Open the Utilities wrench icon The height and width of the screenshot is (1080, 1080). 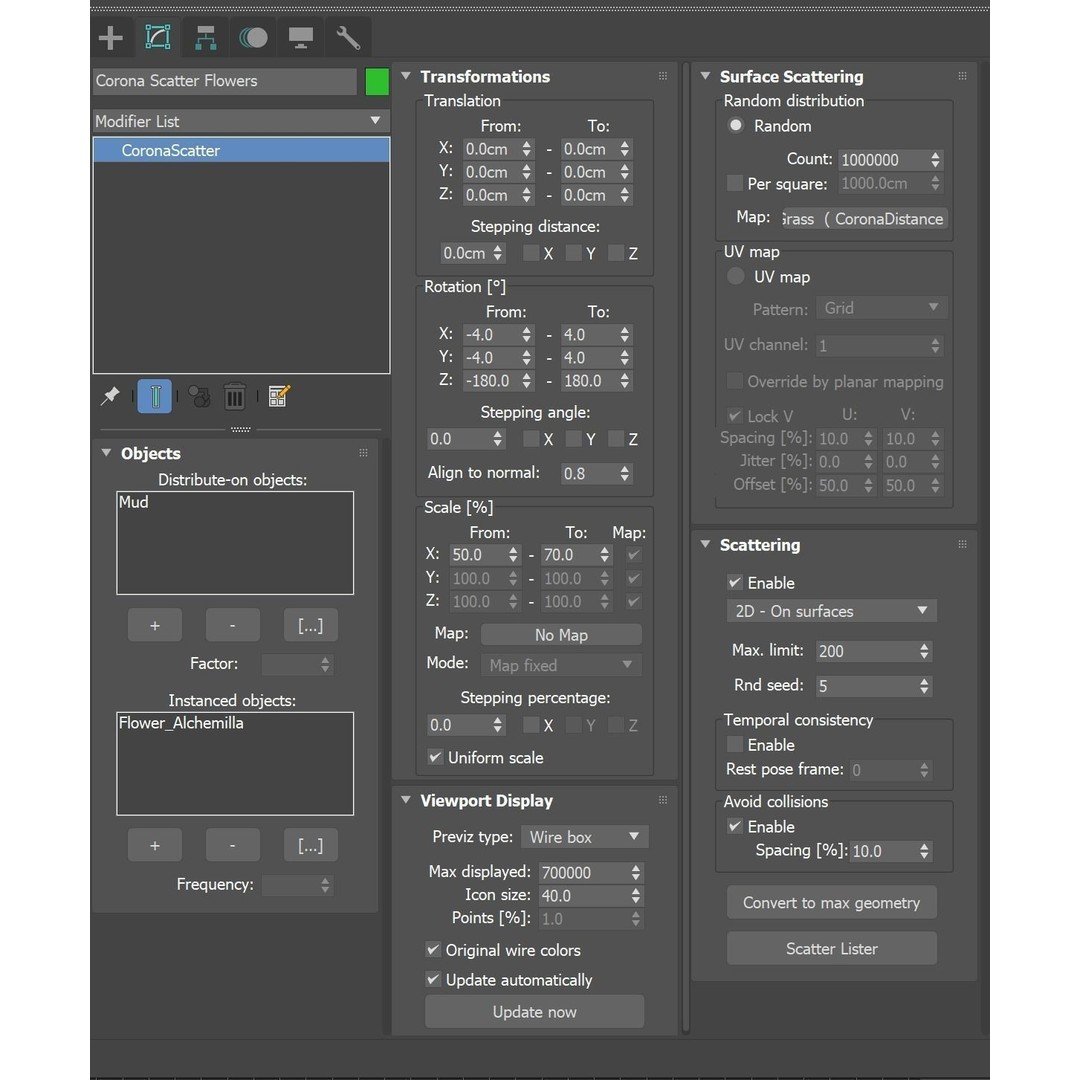click(x=348, y=38)
